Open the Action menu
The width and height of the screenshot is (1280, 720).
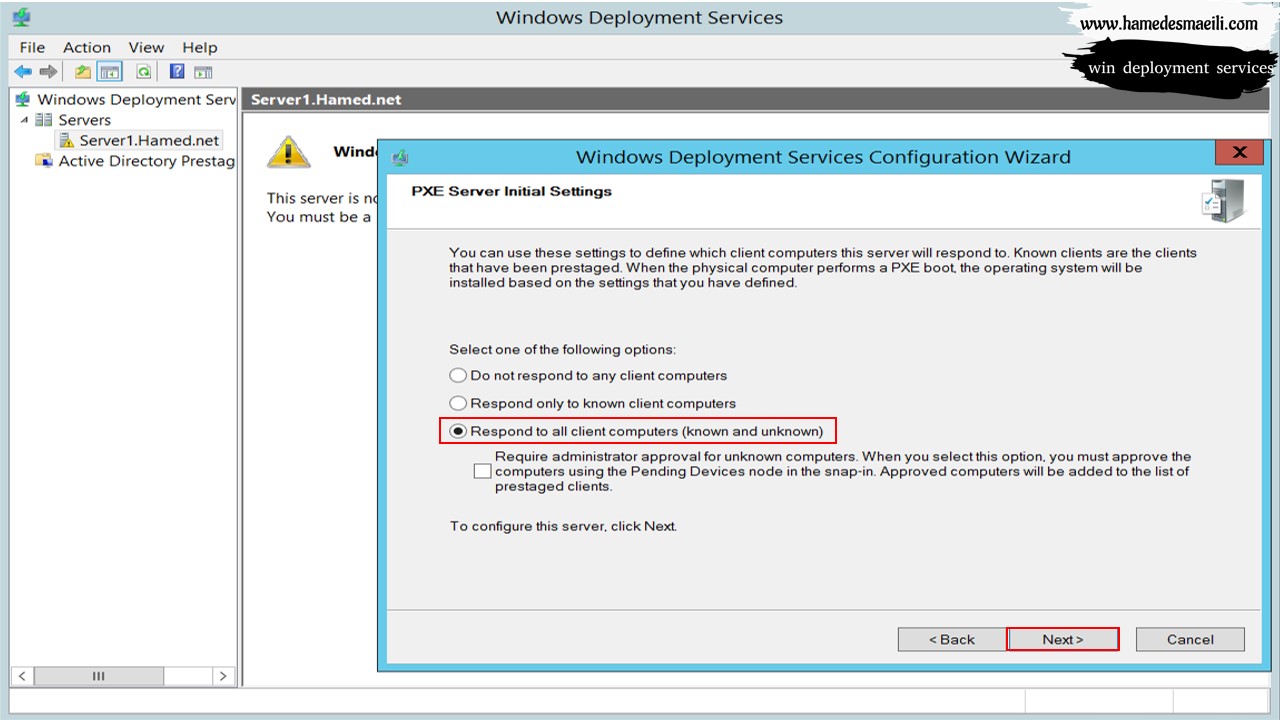[x=87, y=47]
